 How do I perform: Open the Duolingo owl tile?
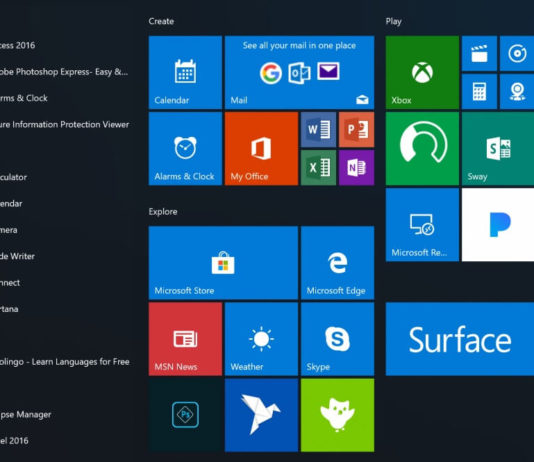(x=337, y=415)
